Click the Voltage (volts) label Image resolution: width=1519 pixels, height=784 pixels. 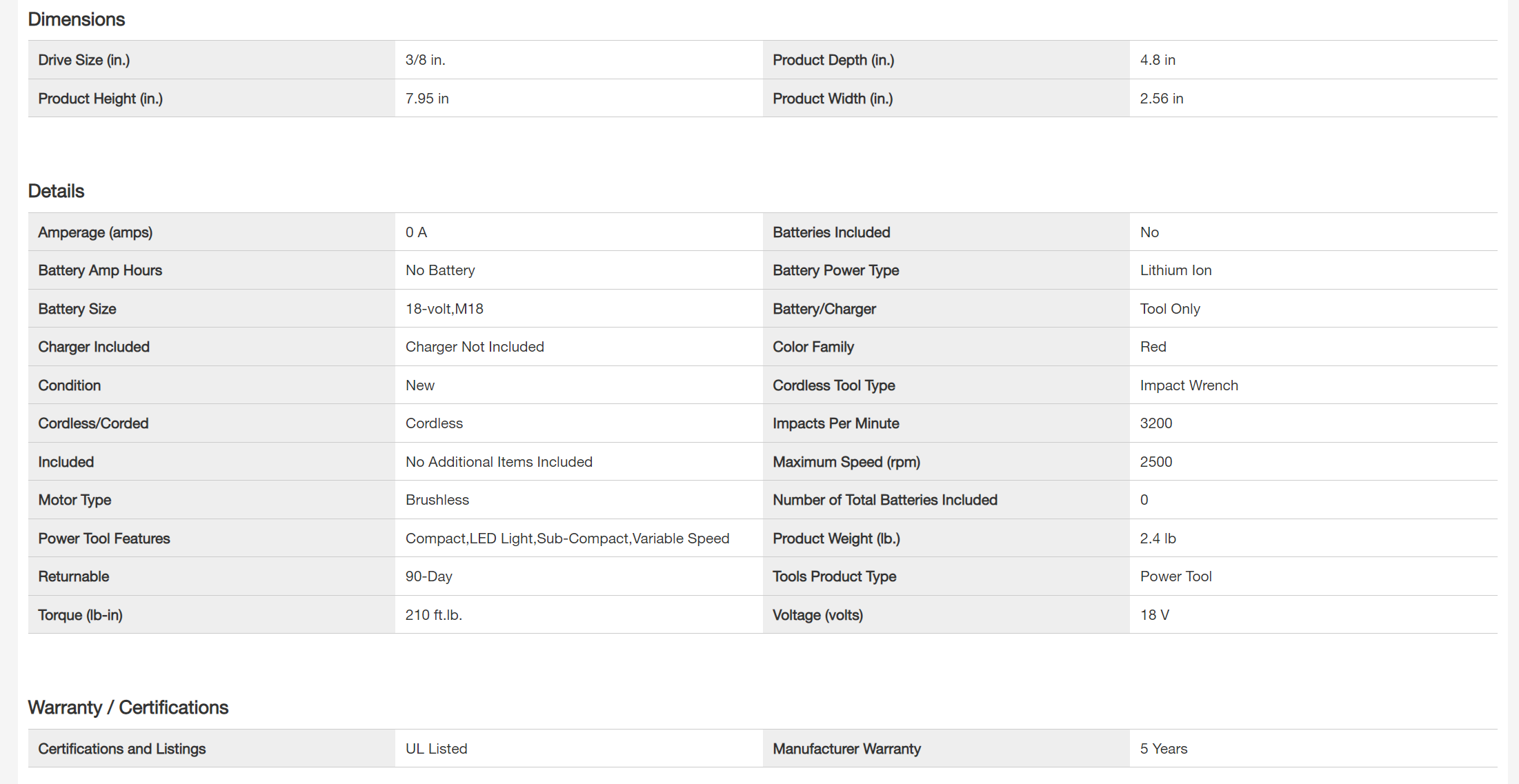(x=817, y=615)
